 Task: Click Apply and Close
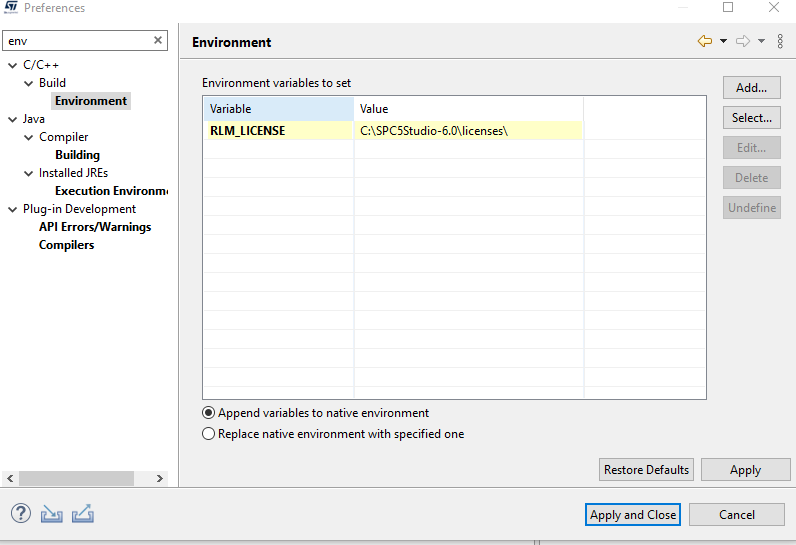pyautogui.click(x=633, y=515)
